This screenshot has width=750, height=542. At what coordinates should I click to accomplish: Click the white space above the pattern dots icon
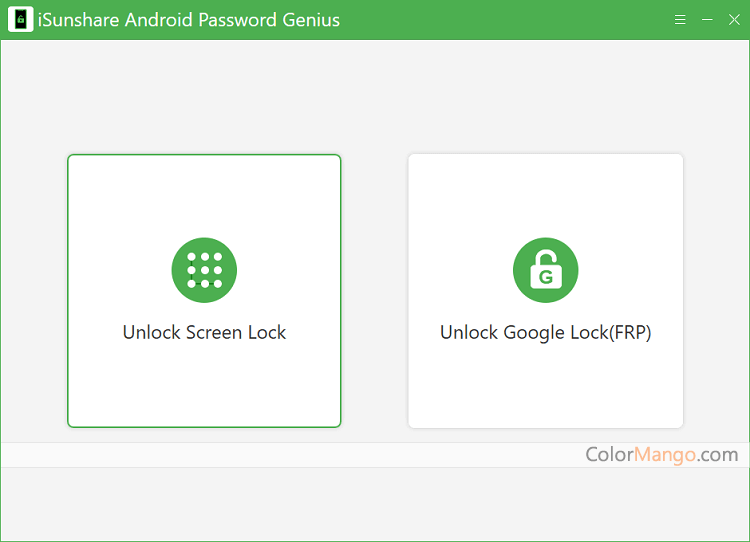pyautogui.click(x=204, y=196)
